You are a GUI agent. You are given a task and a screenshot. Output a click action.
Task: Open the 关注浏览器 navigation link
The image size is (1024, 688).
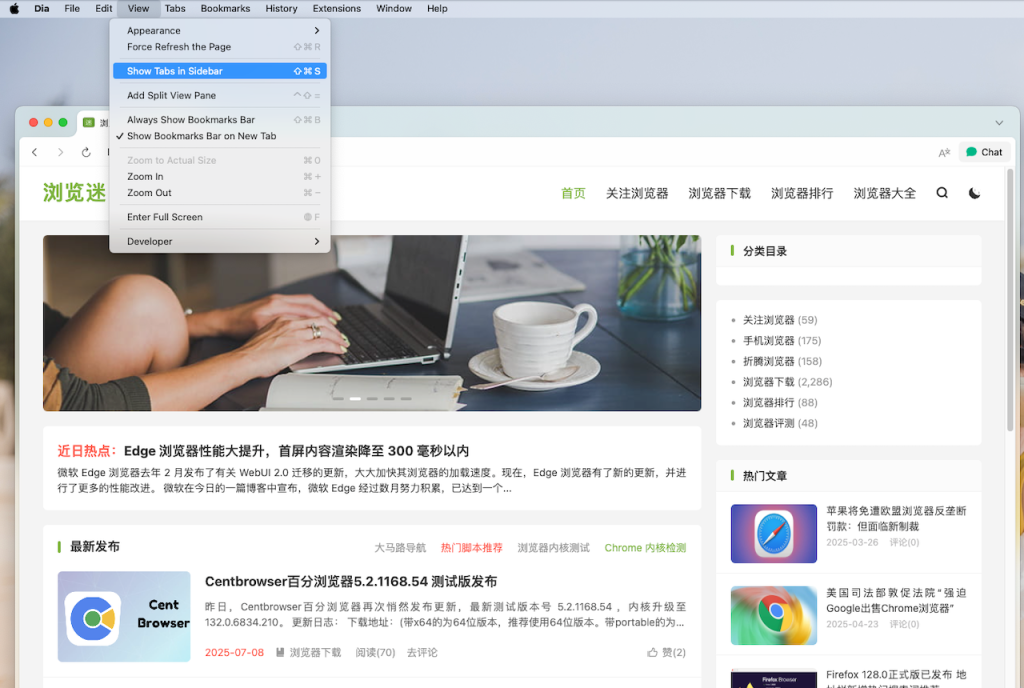pos(637,193)
